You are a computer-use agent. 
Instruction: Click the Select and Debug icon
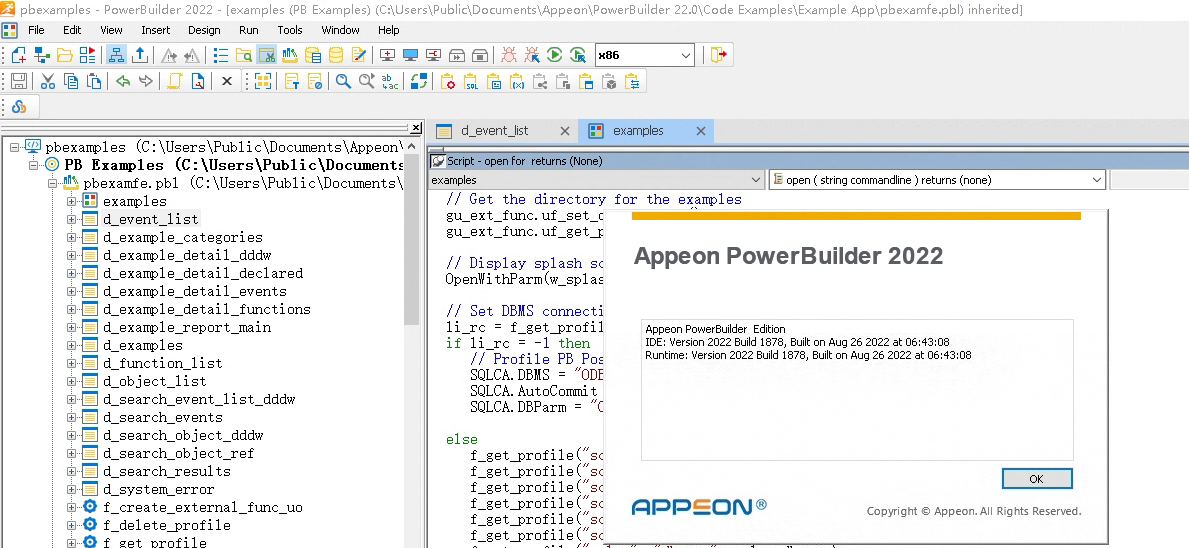pyautogui.click(x=532, y=55)
